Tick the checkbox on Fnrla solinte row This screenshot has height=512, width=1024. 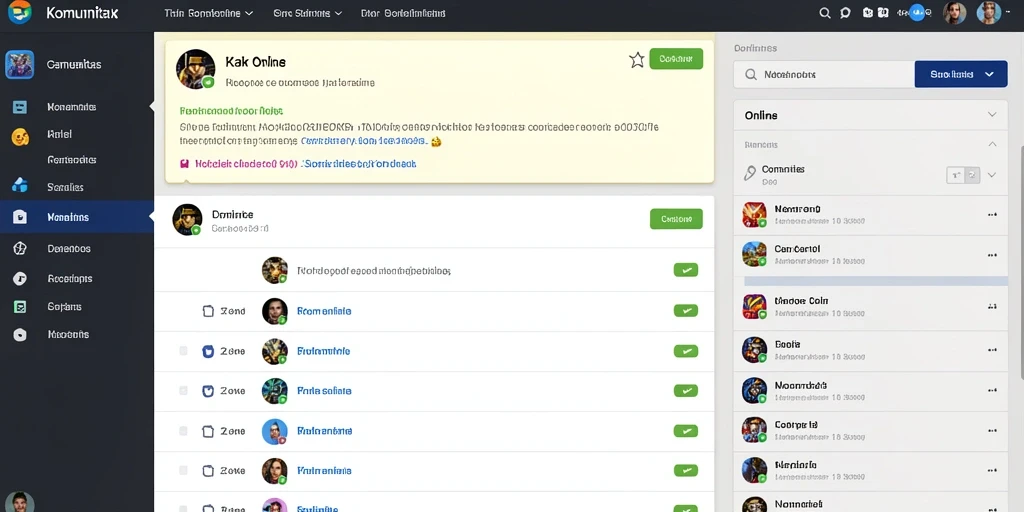click(x=184, y=391)
